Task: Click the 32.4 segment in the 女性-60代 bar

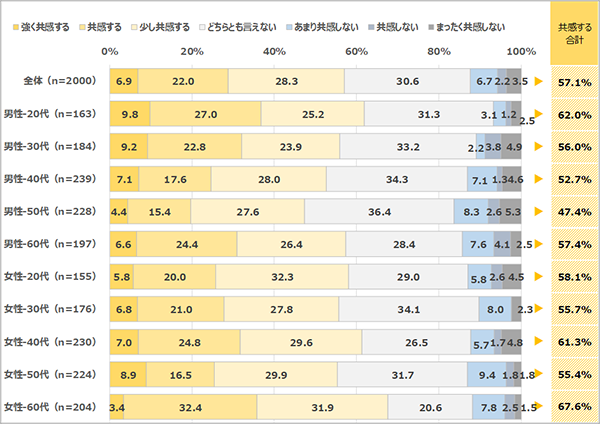Action: (190, 407)
